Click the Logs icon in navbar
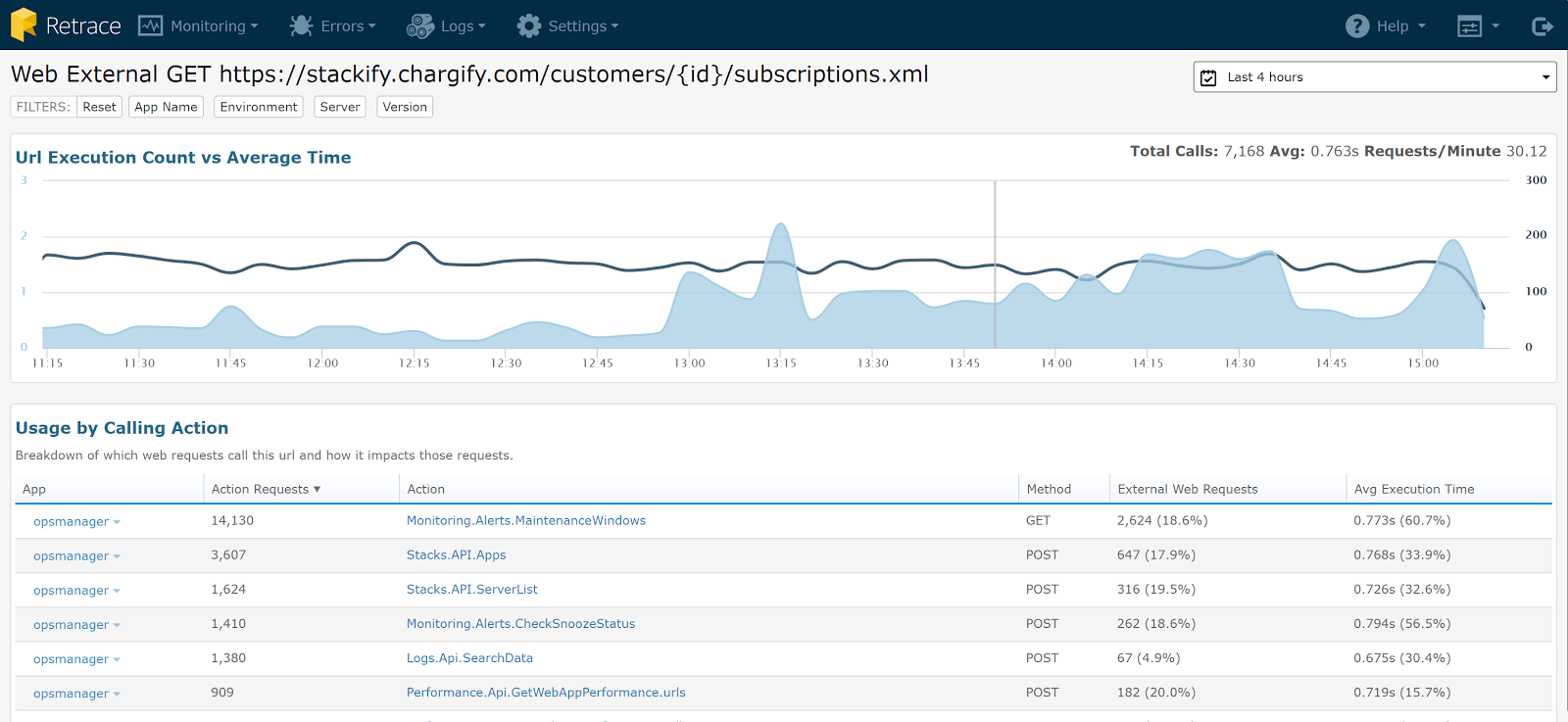This screenshot has height=722, width=1568. coord(420,25)
